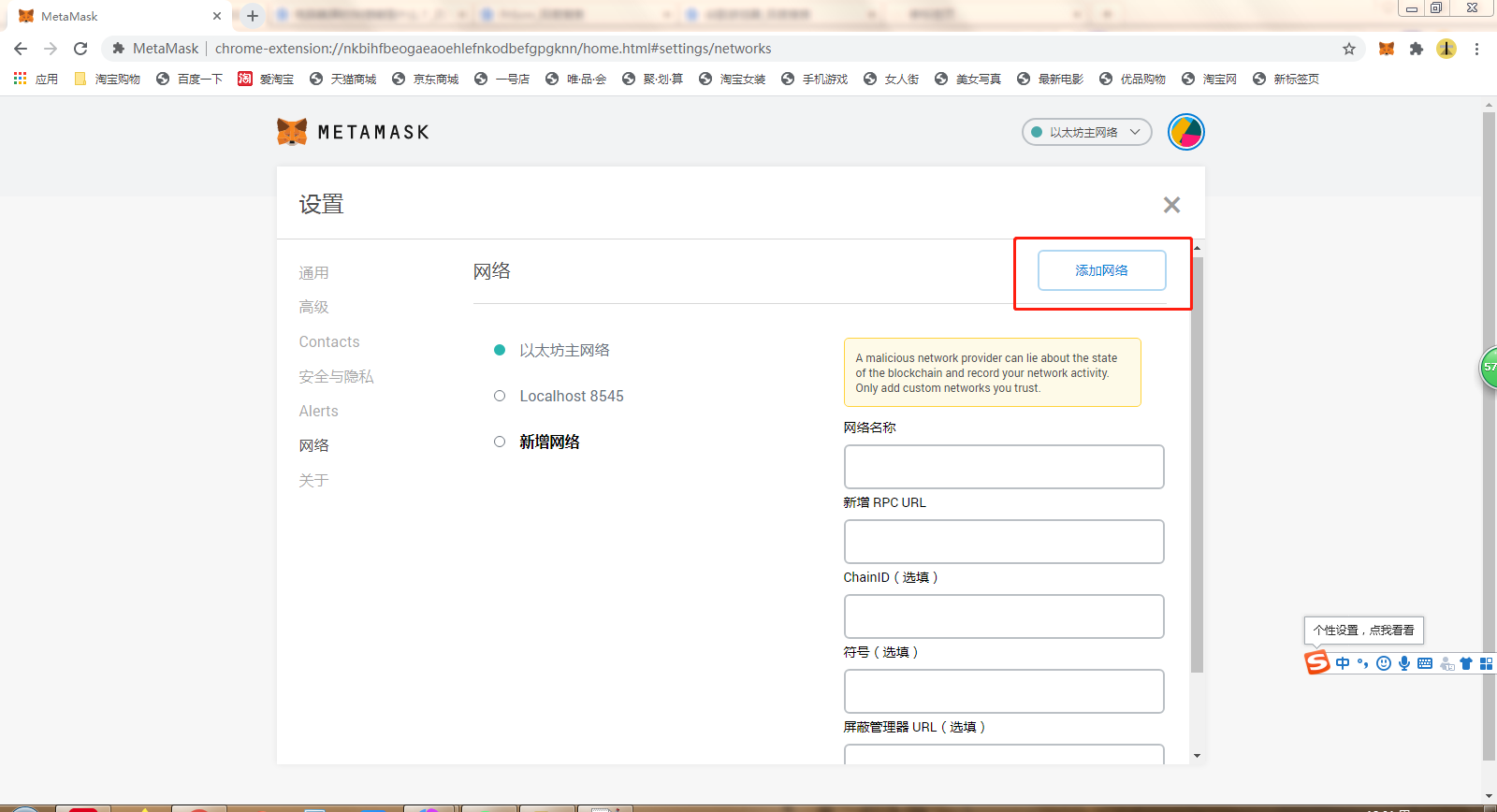This screenshot has height=812, width=1497.
Task: Open the 安全与隐私 settings tab
Action: coord(336,376)
